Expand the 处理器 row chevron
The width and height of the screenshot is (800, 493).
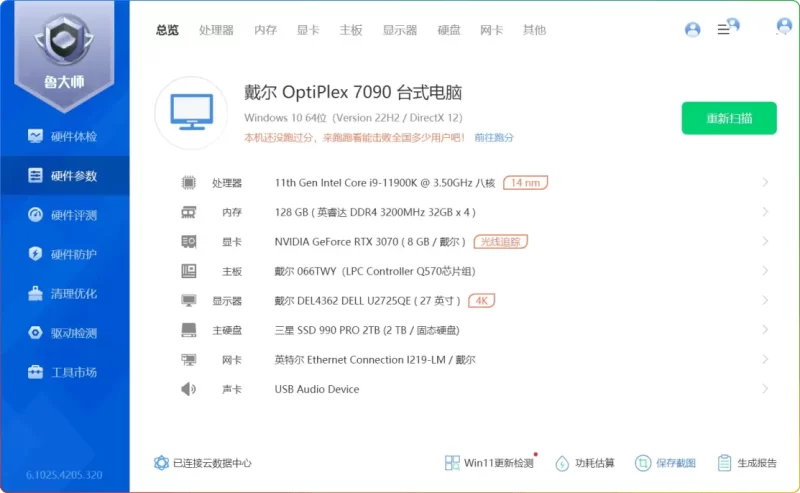point(765,182)
